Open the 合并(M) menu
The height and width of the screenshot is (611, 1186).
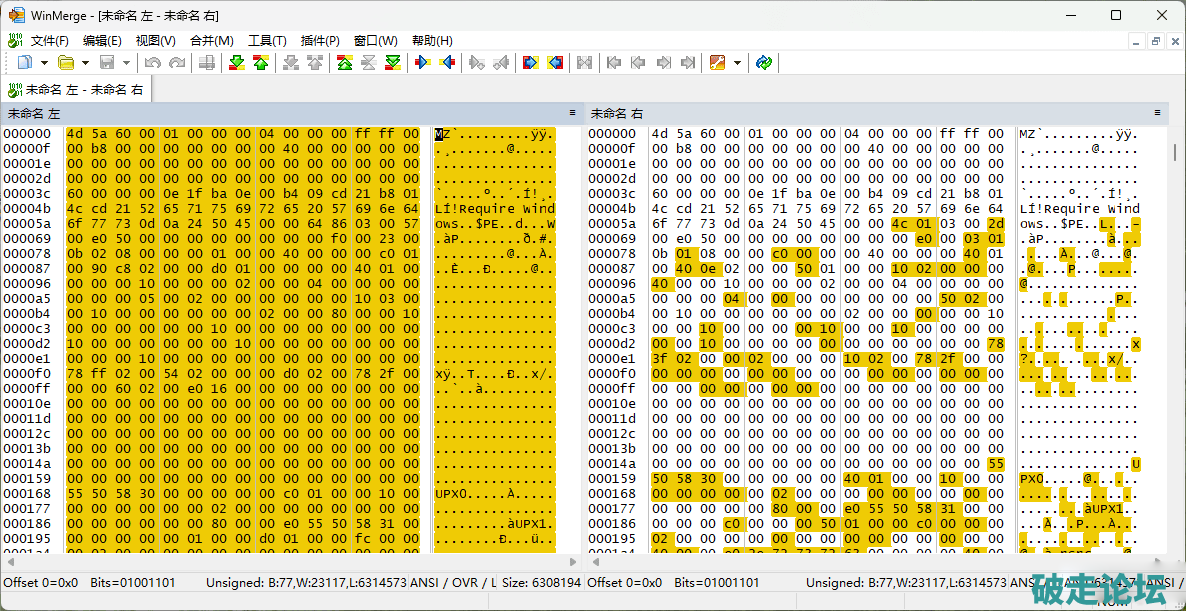coord(211,41)
